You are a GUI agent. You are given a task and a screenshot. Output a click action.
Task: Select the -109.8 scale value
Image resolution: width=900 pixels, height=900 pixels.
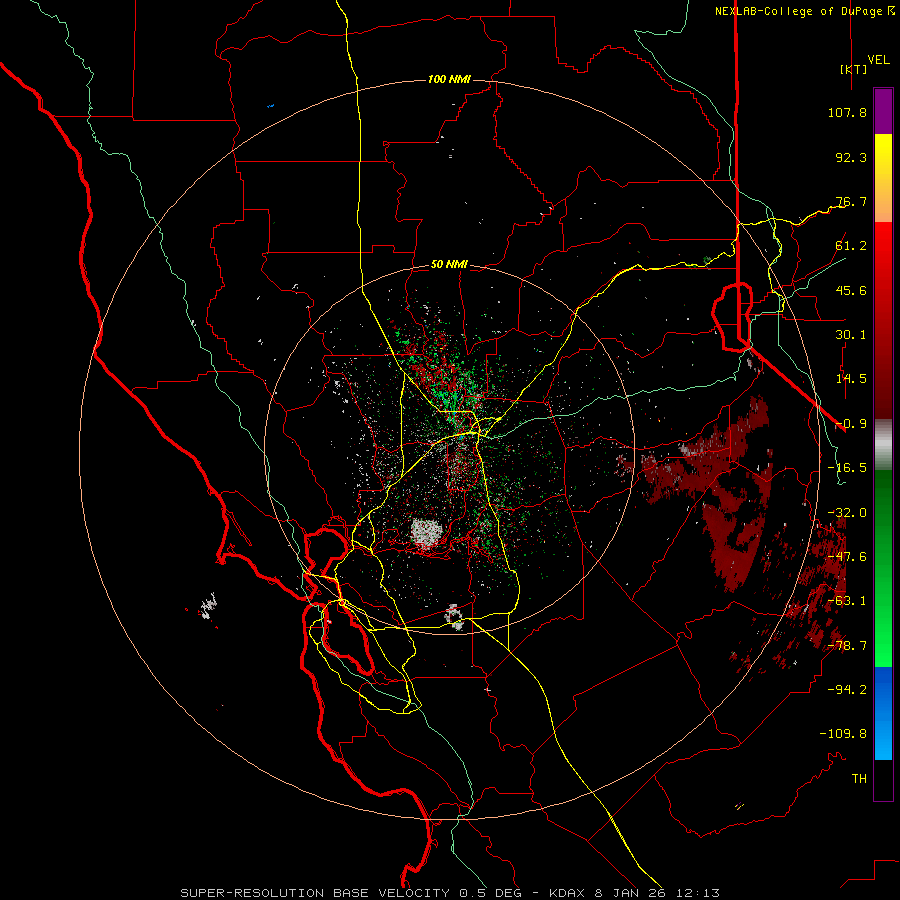[843, 734]
